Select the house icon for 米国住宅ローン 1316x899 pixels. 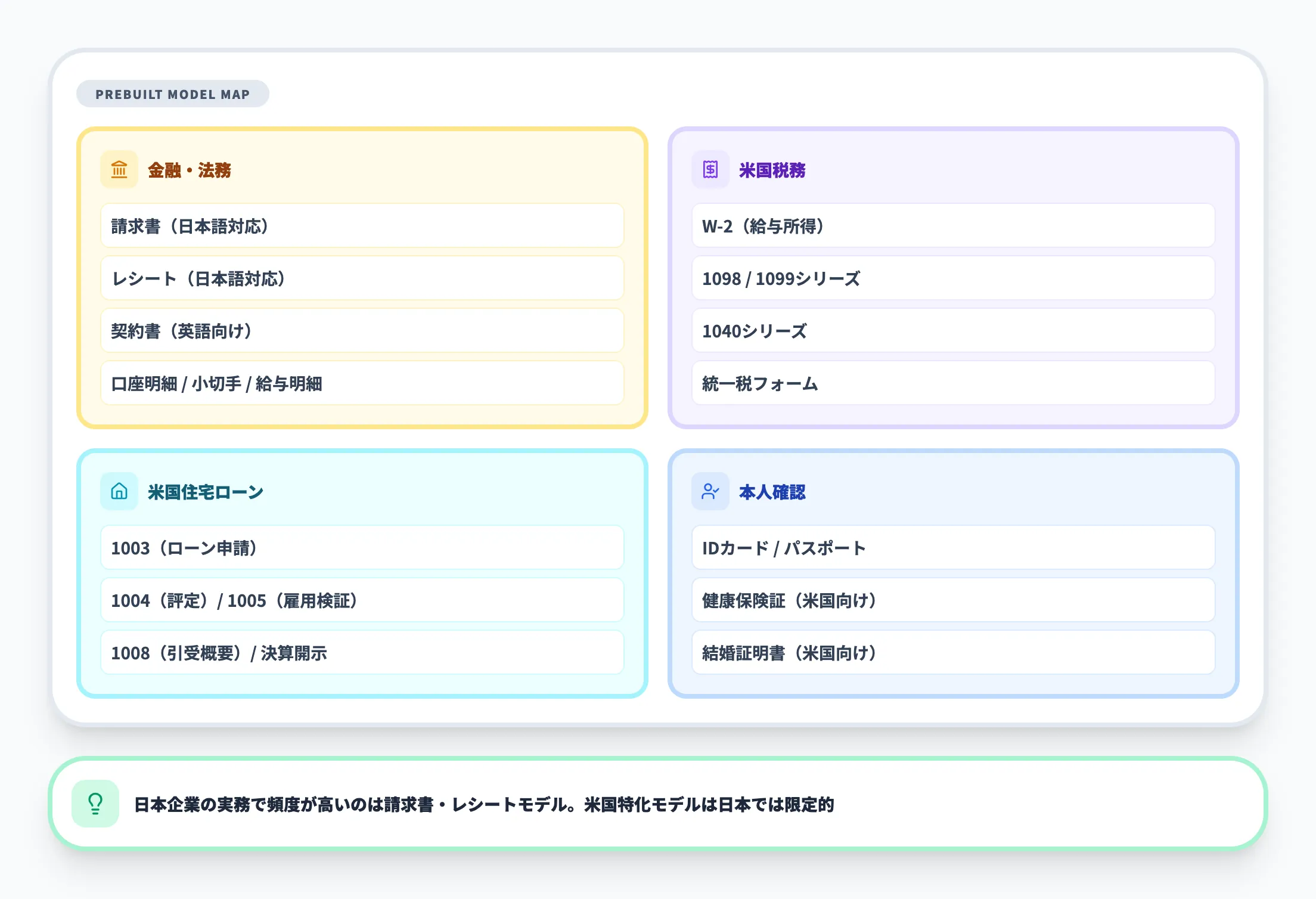pos(119,492)
